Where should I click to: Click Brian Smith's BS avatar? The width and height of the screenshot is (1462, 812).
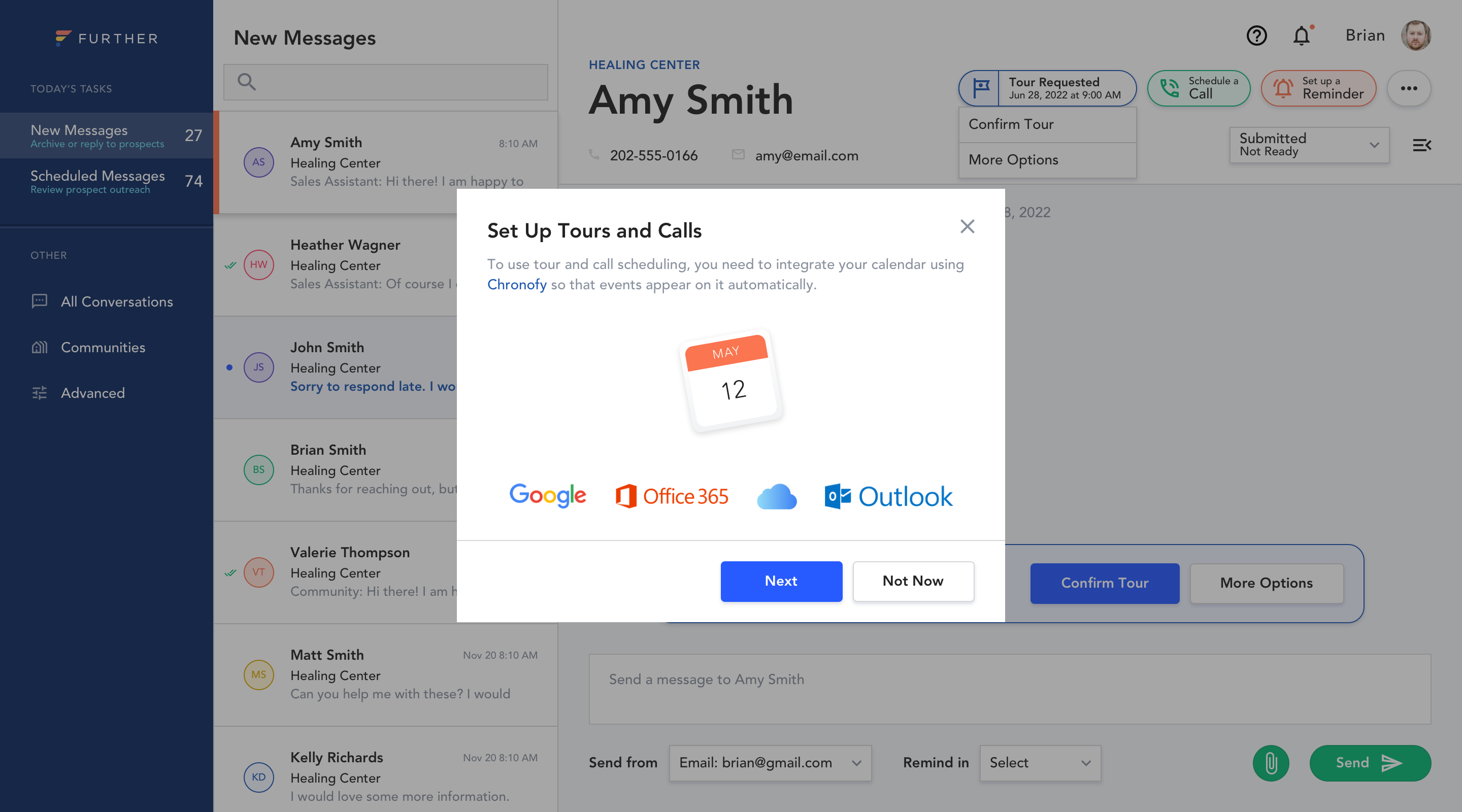tap(258, 470)
